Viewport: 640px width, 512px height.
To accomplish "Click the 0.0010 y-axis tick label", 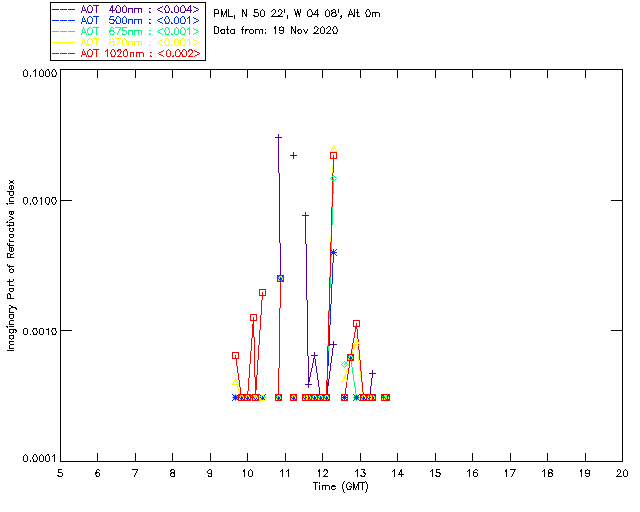I will (40, 331).
